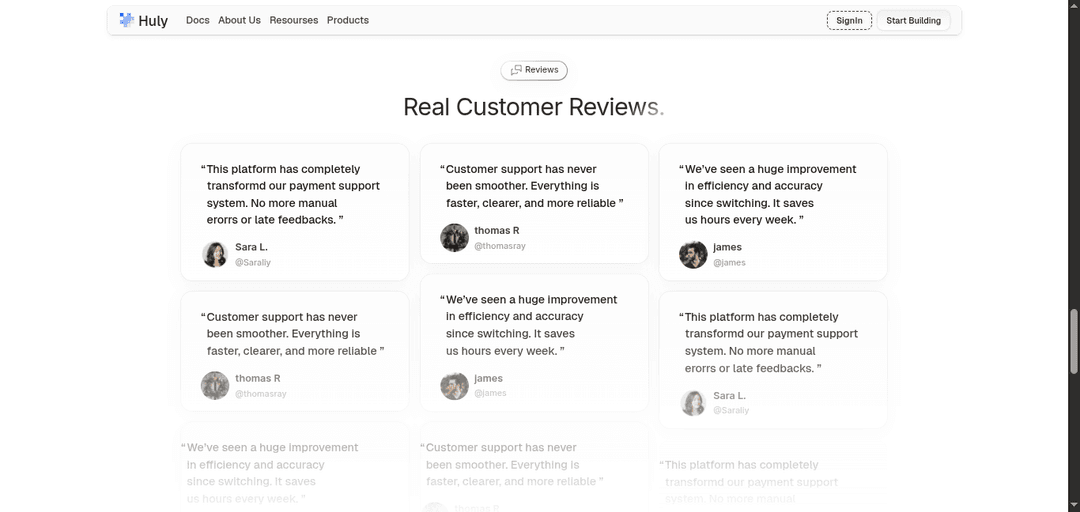Image resolution: width=1080 pixels, height=512 pixels.
Task: Click the Huly puzzle logo icon
Action: (127, 20)
